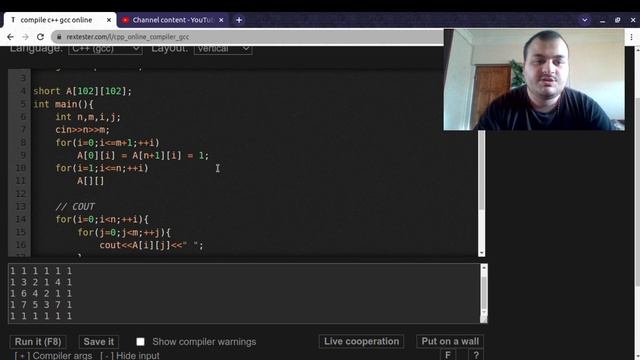This screenshot has height=360, width=640.
Task: Toggle Show compiler warnings checkbox
Action: pyautogui.click(x=140, y=342)
